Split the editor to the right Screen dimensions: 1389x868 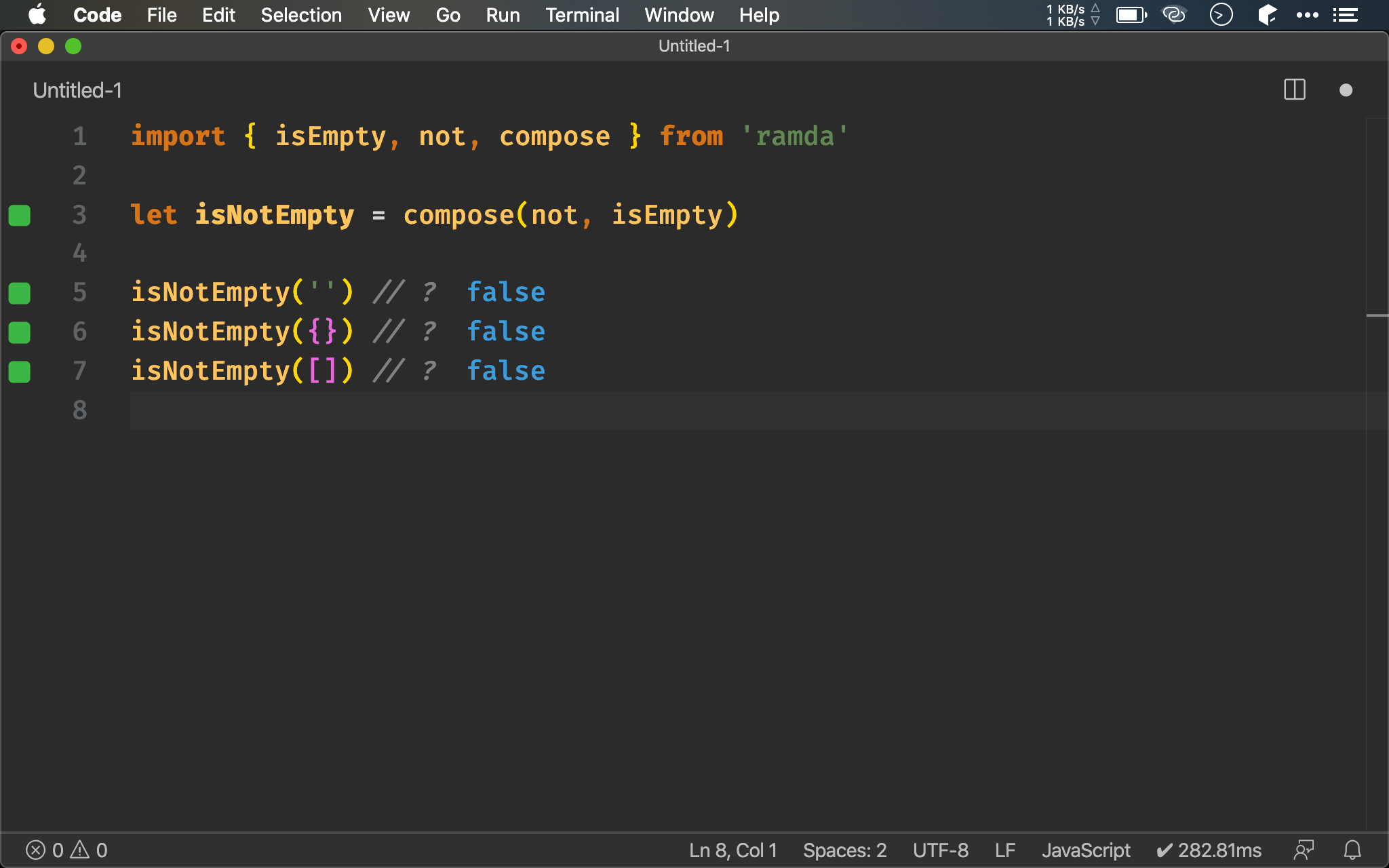1295,90
